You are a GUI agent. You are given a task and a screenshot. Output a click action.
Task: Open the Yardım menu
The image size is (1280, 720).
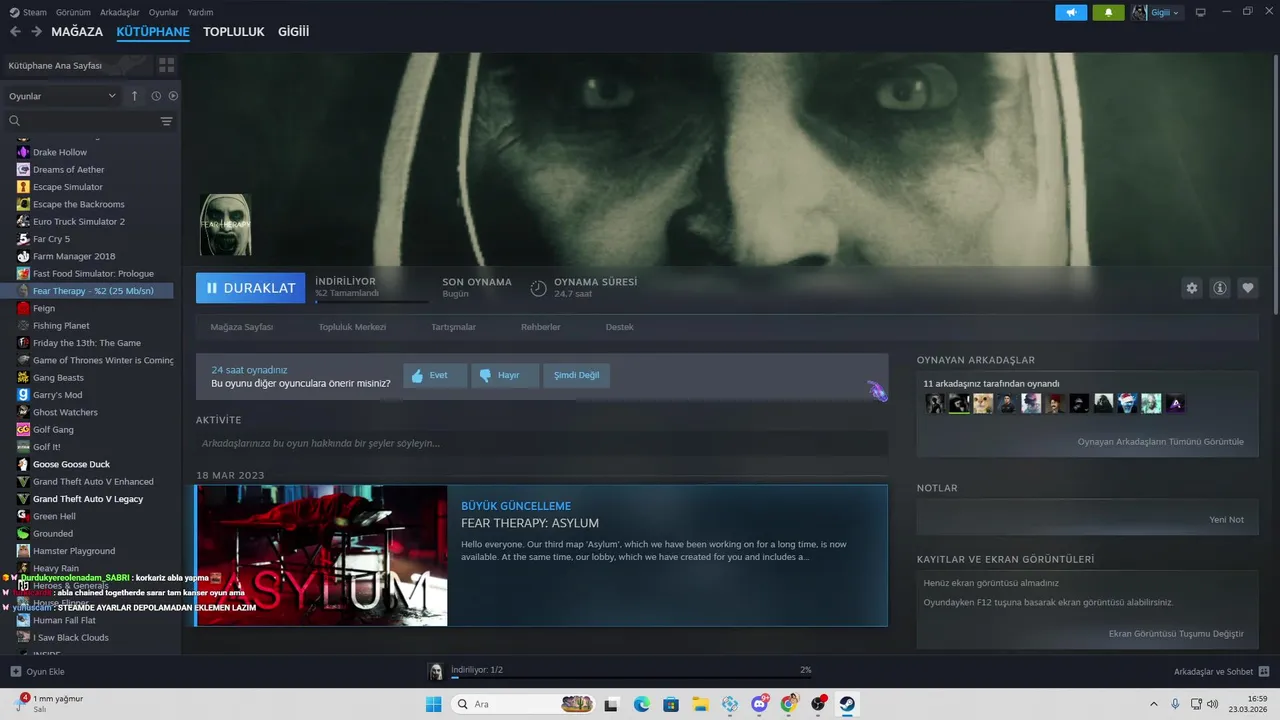tap(200, 12)
